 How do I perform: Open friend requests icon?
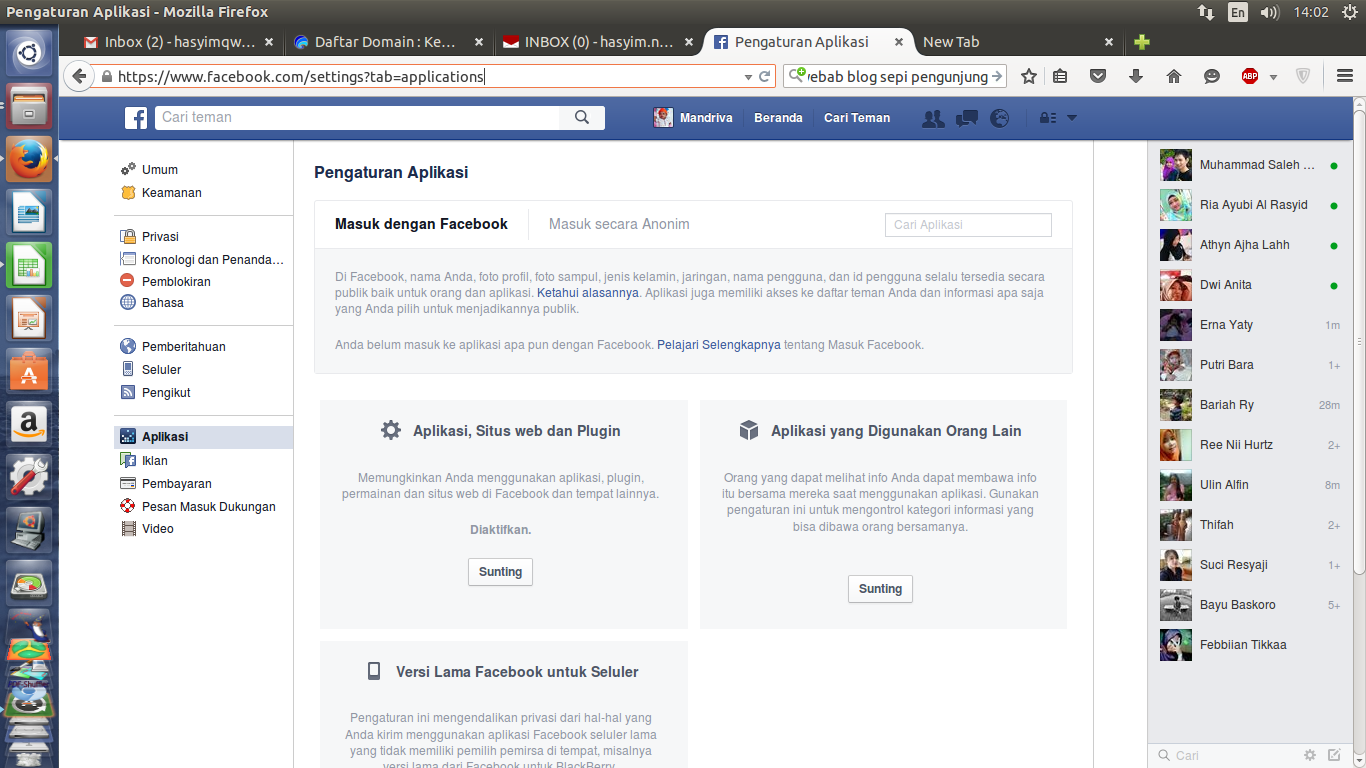click(933, 118)
